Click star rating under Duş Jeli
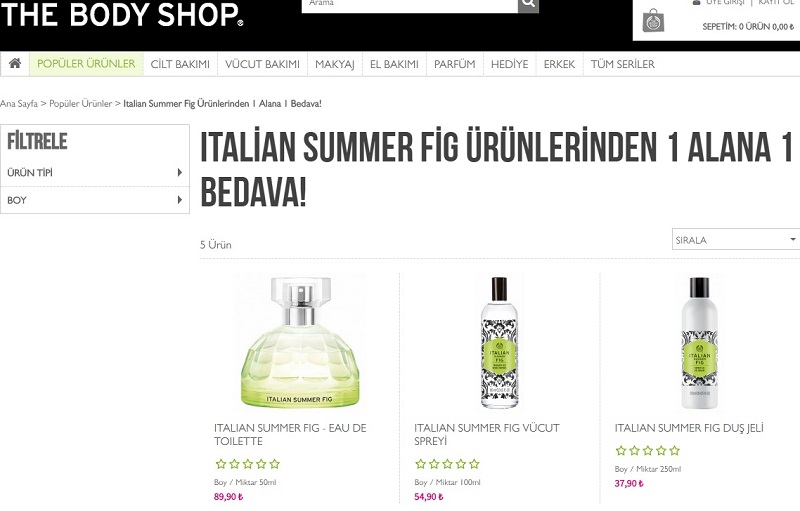Viewport: 800px width, 511px height. (647, 450)
